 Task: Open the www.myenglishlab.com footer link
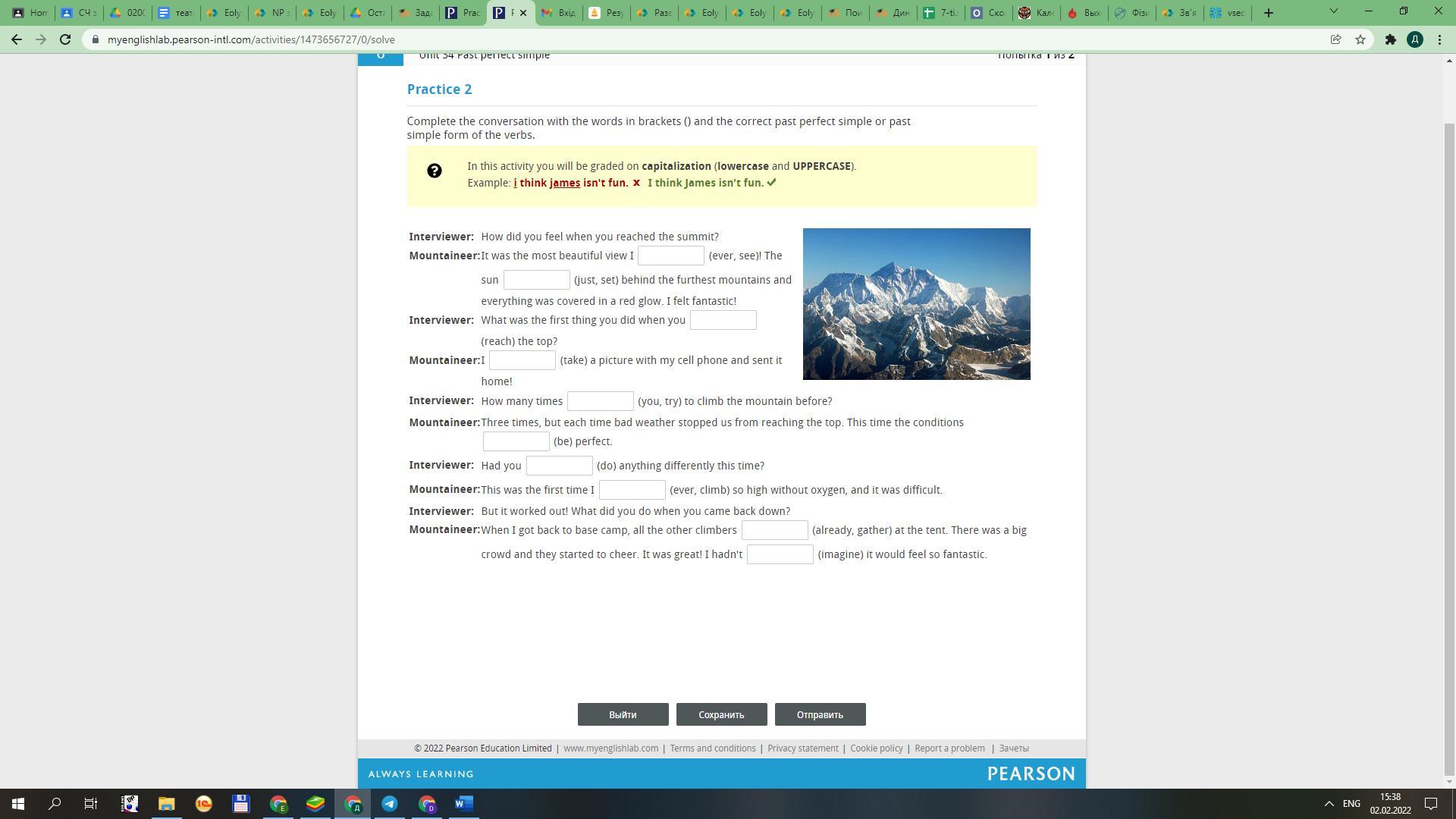pos(610,748)
